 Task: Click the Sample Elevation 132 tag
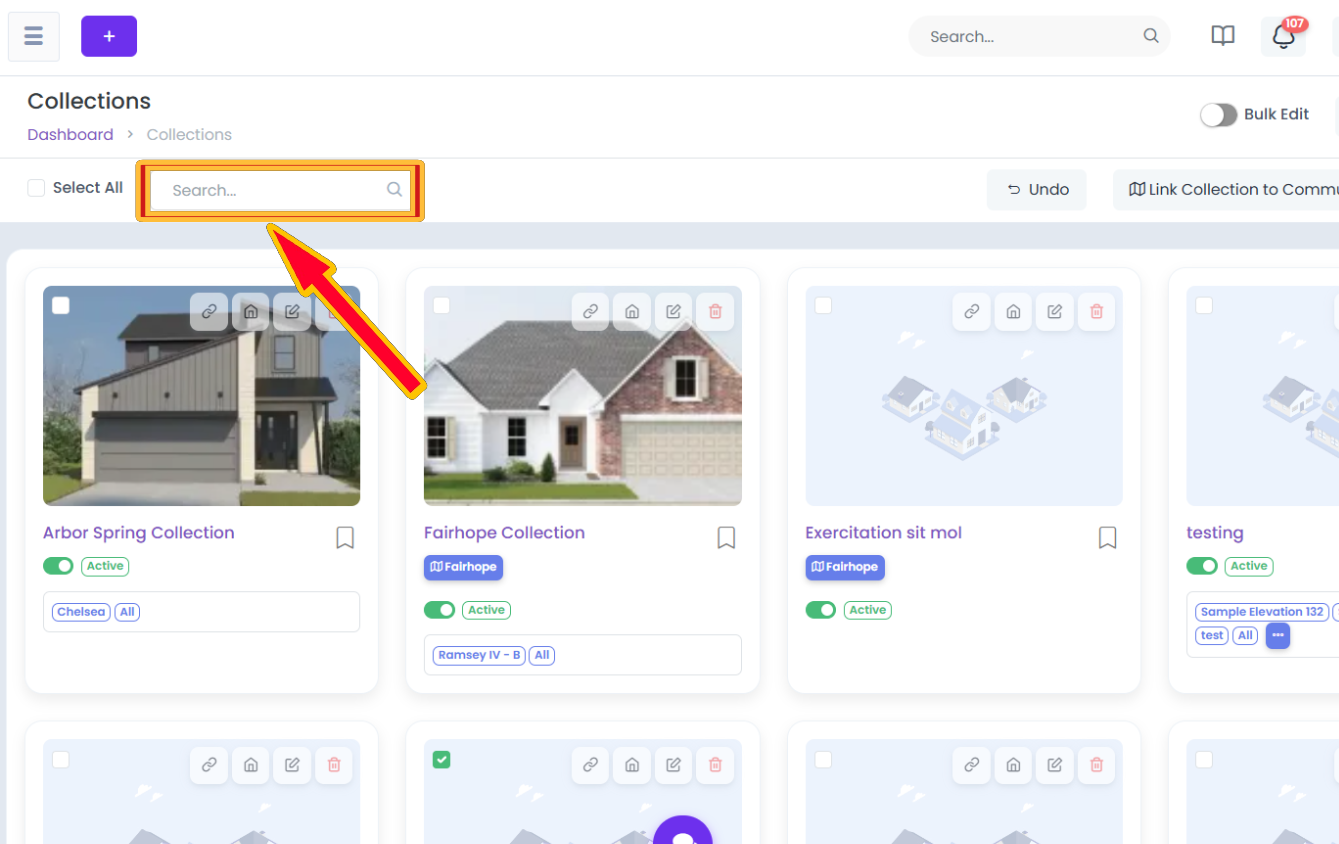click(1262, 612)
